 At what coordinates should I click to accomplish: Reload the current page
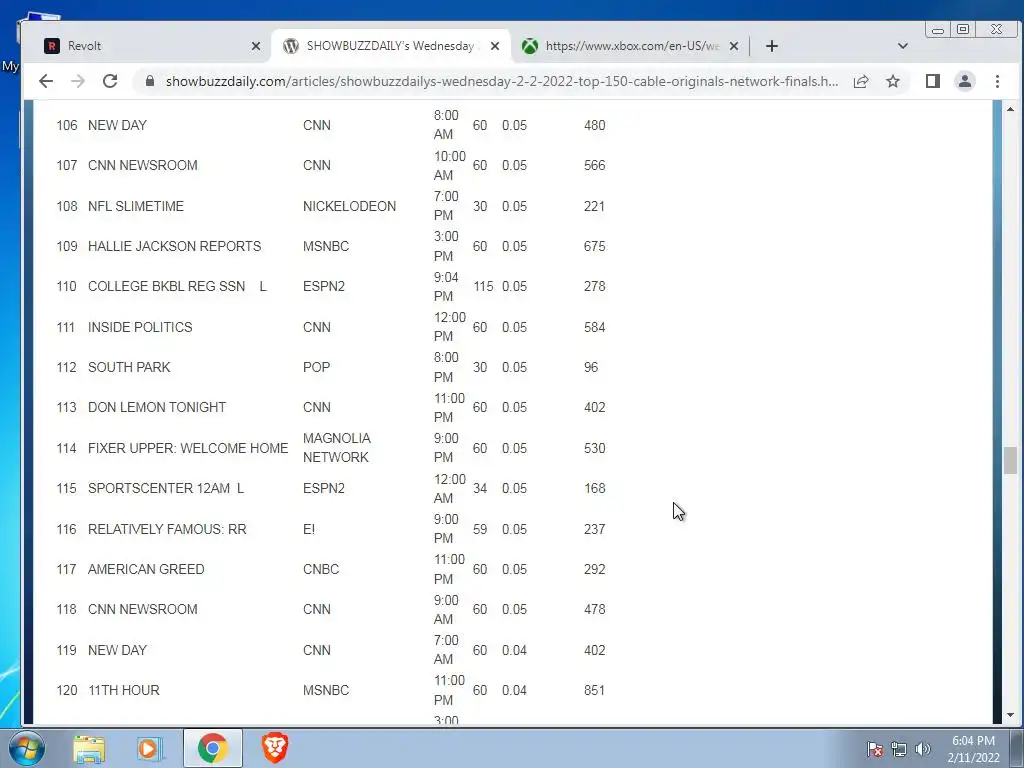(110, 81)
